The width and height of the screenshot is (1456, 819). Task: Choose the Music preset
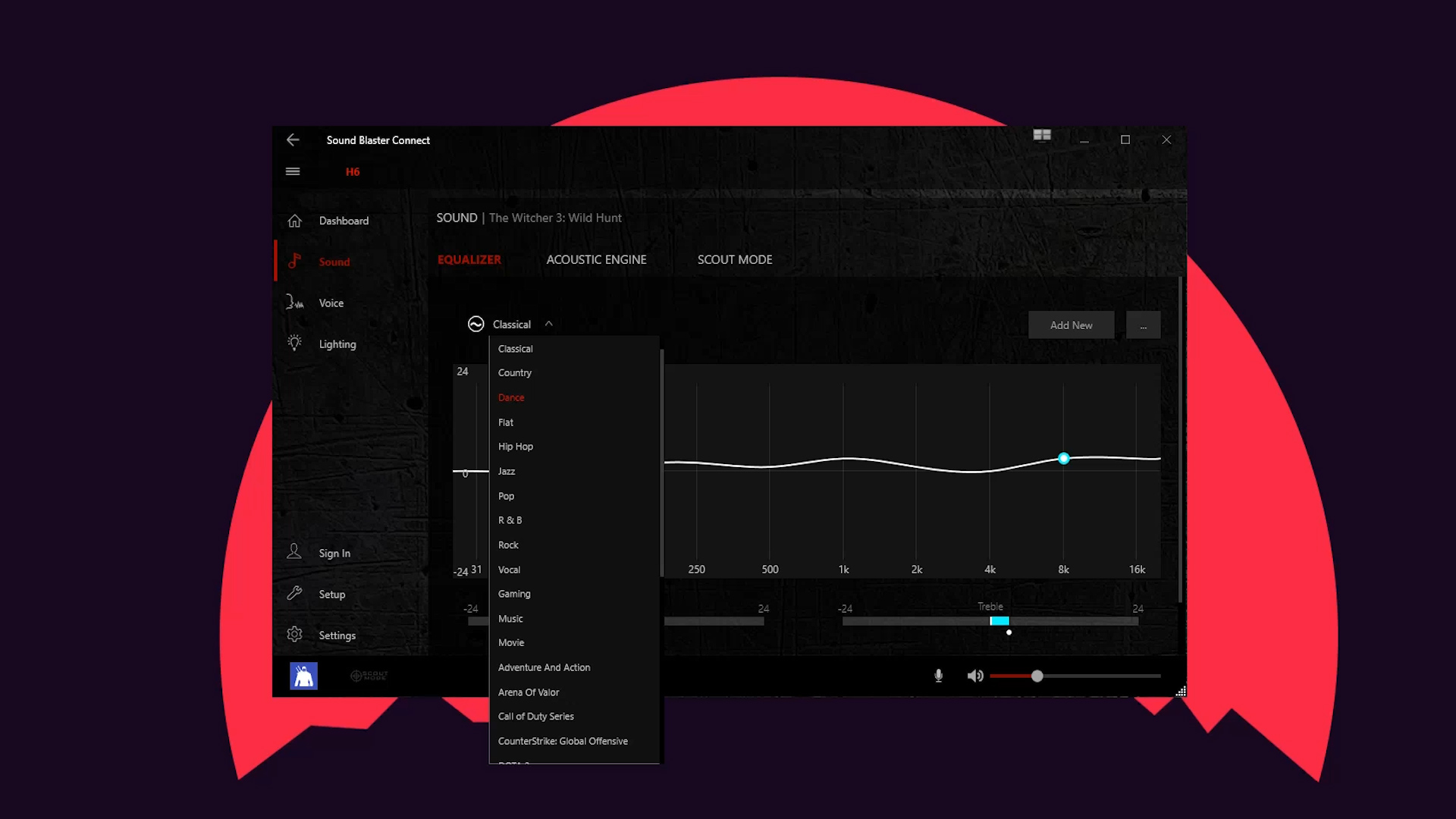(x=574, y=619)
